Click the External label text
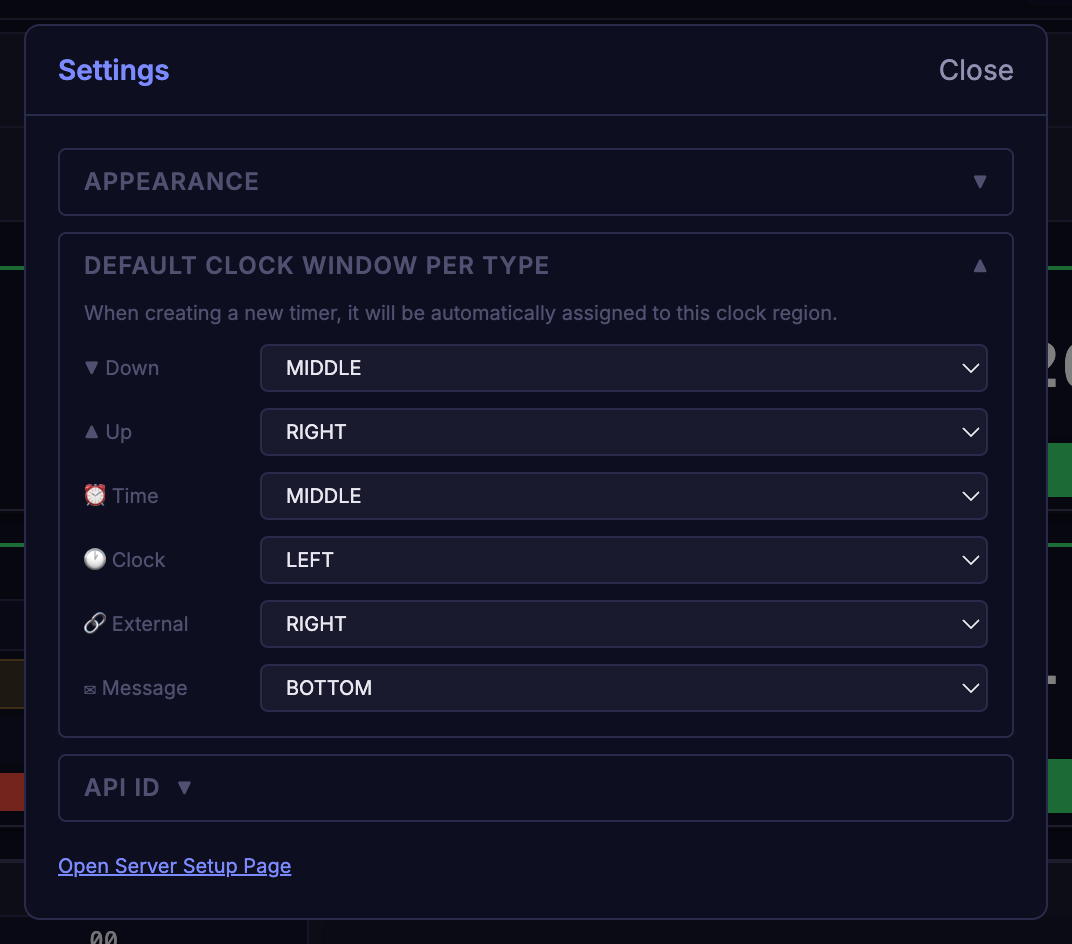1072x944 pixels. [x=150, y=624]
